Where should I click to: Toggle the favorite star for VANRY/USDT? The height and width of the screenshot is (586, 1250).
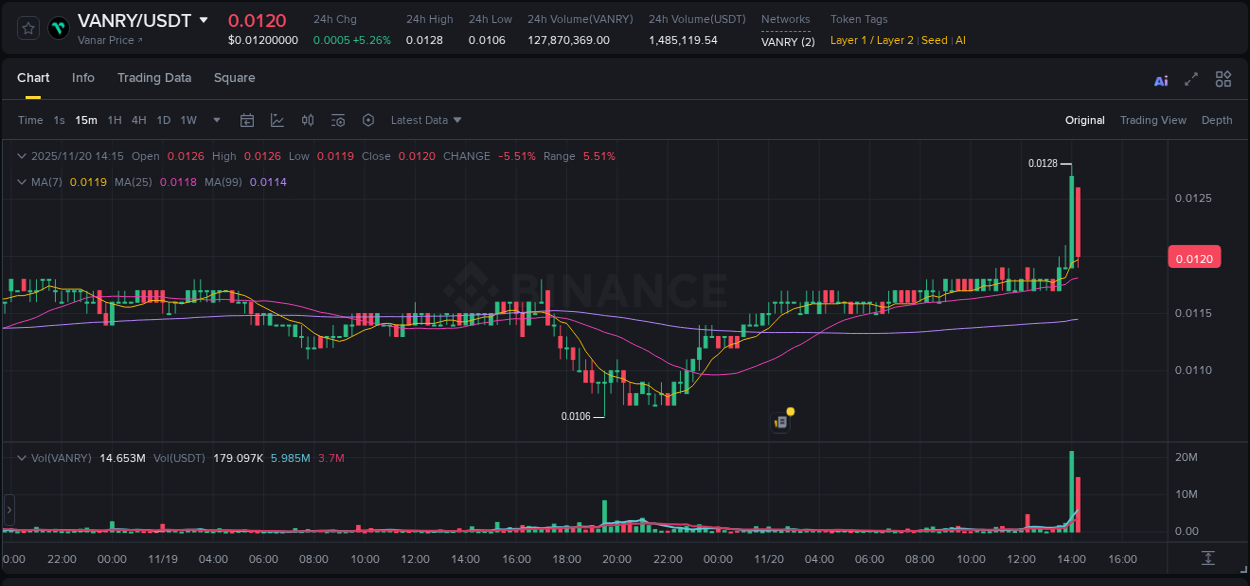click(28, 28)
